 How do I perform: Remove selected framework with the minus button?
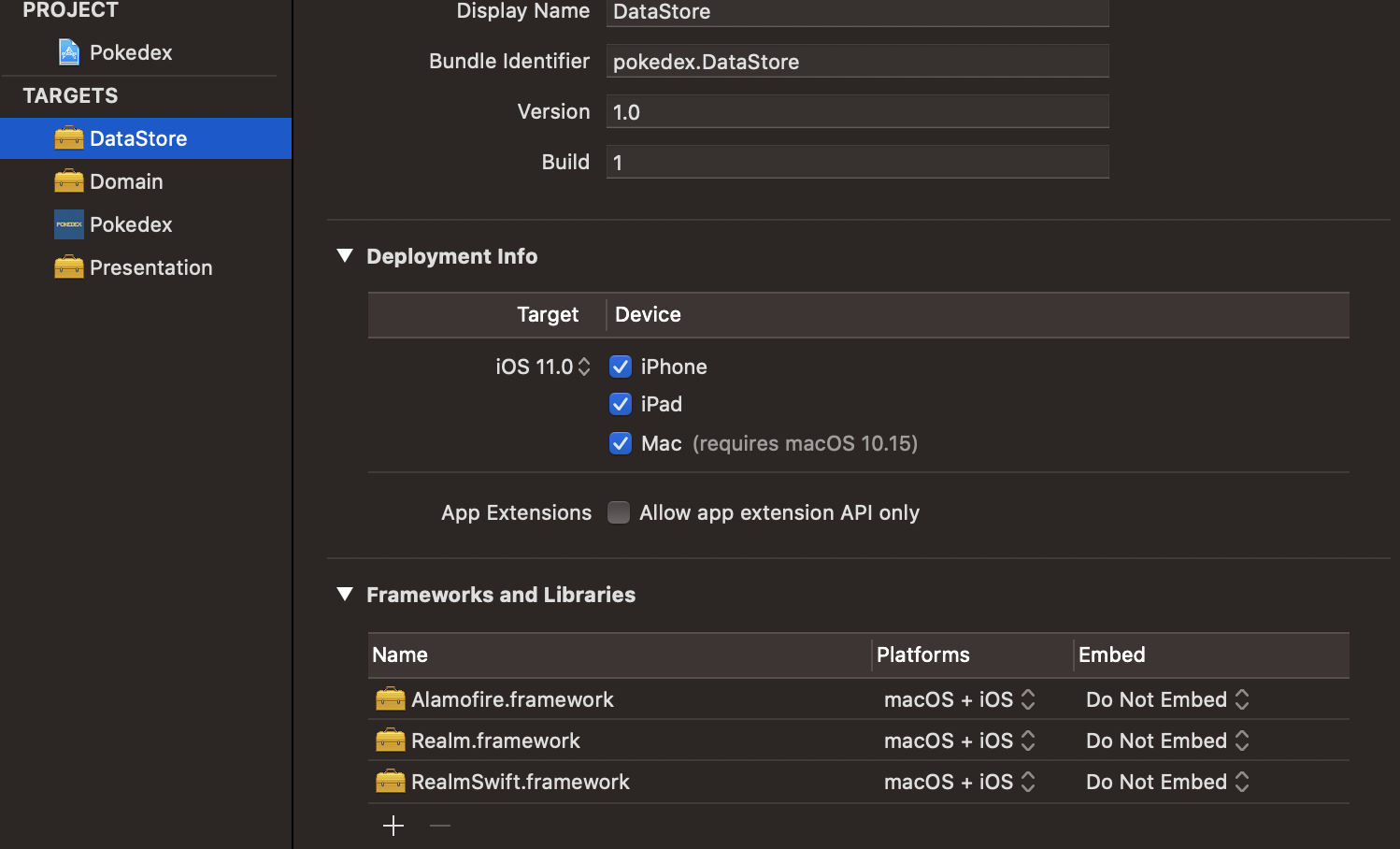coord(439,826)
